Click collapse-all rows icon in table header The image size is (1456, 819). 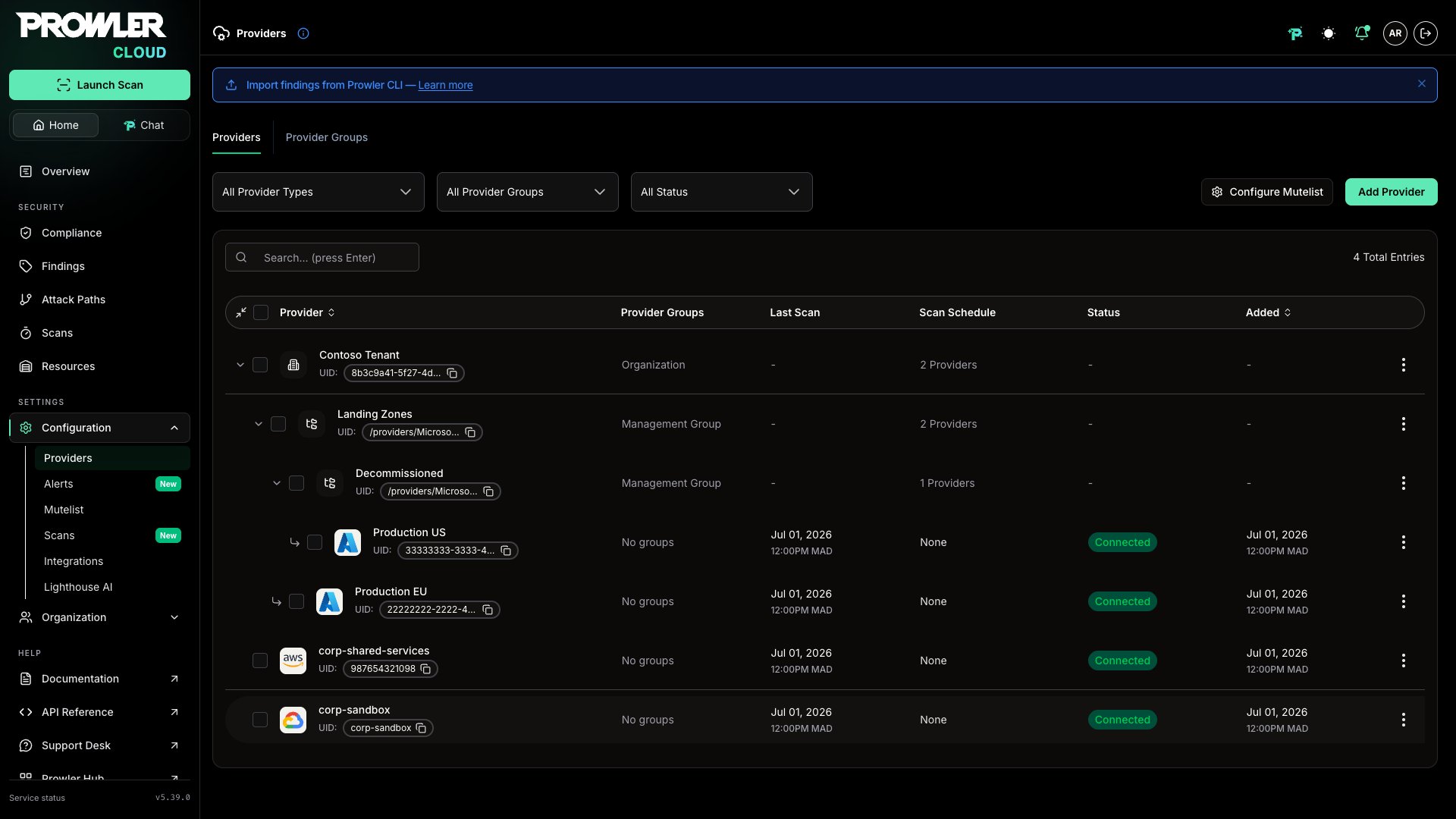click(241, 312)
